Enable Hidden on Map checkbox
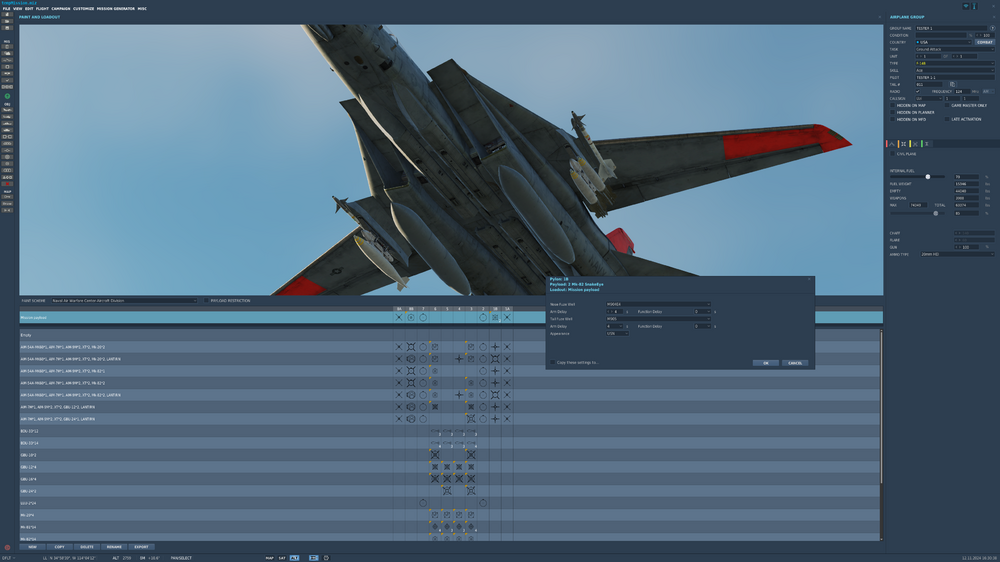 click(x=893, y=105)
